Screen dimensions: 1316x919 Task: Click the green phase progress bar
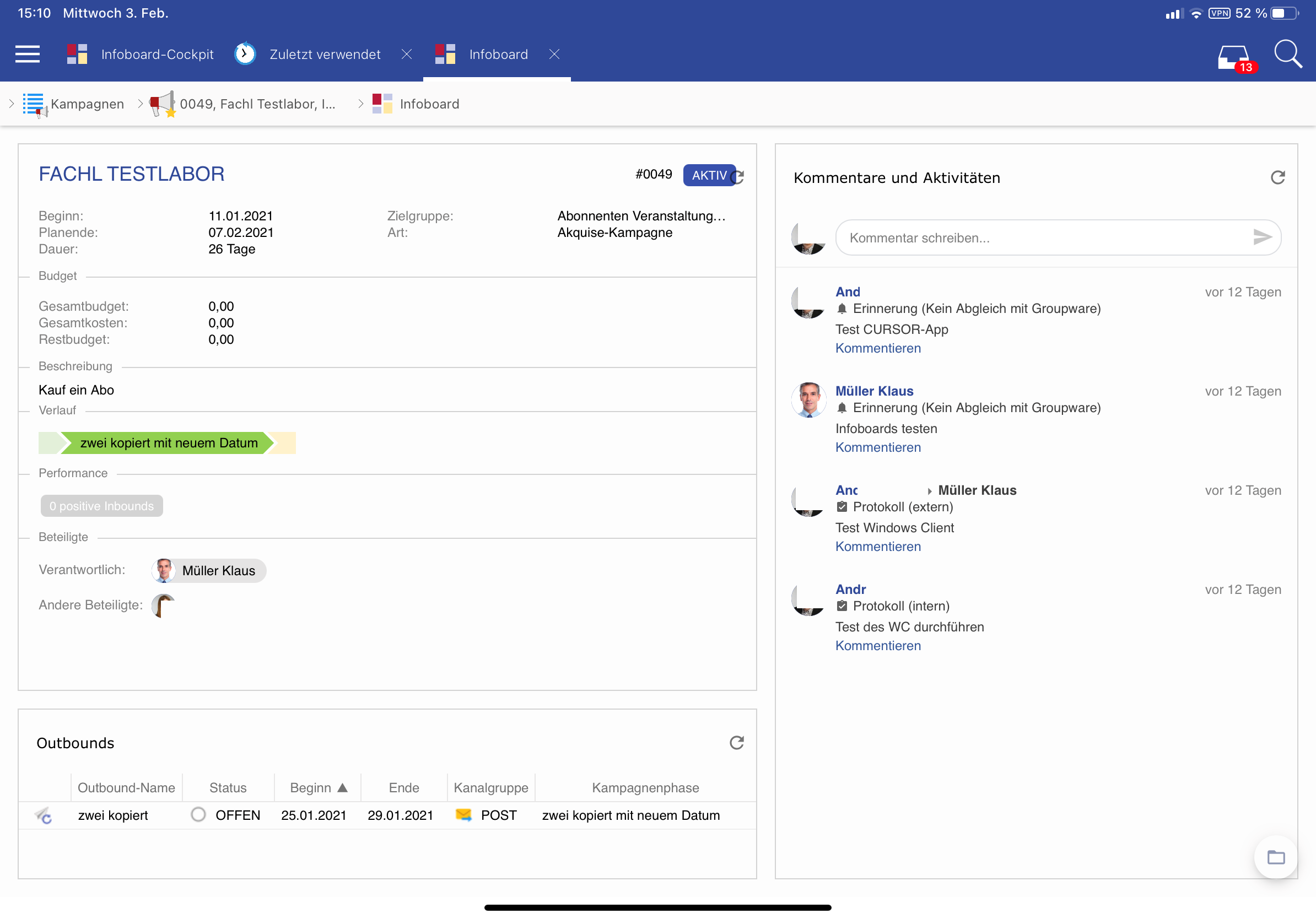[168, 443]
